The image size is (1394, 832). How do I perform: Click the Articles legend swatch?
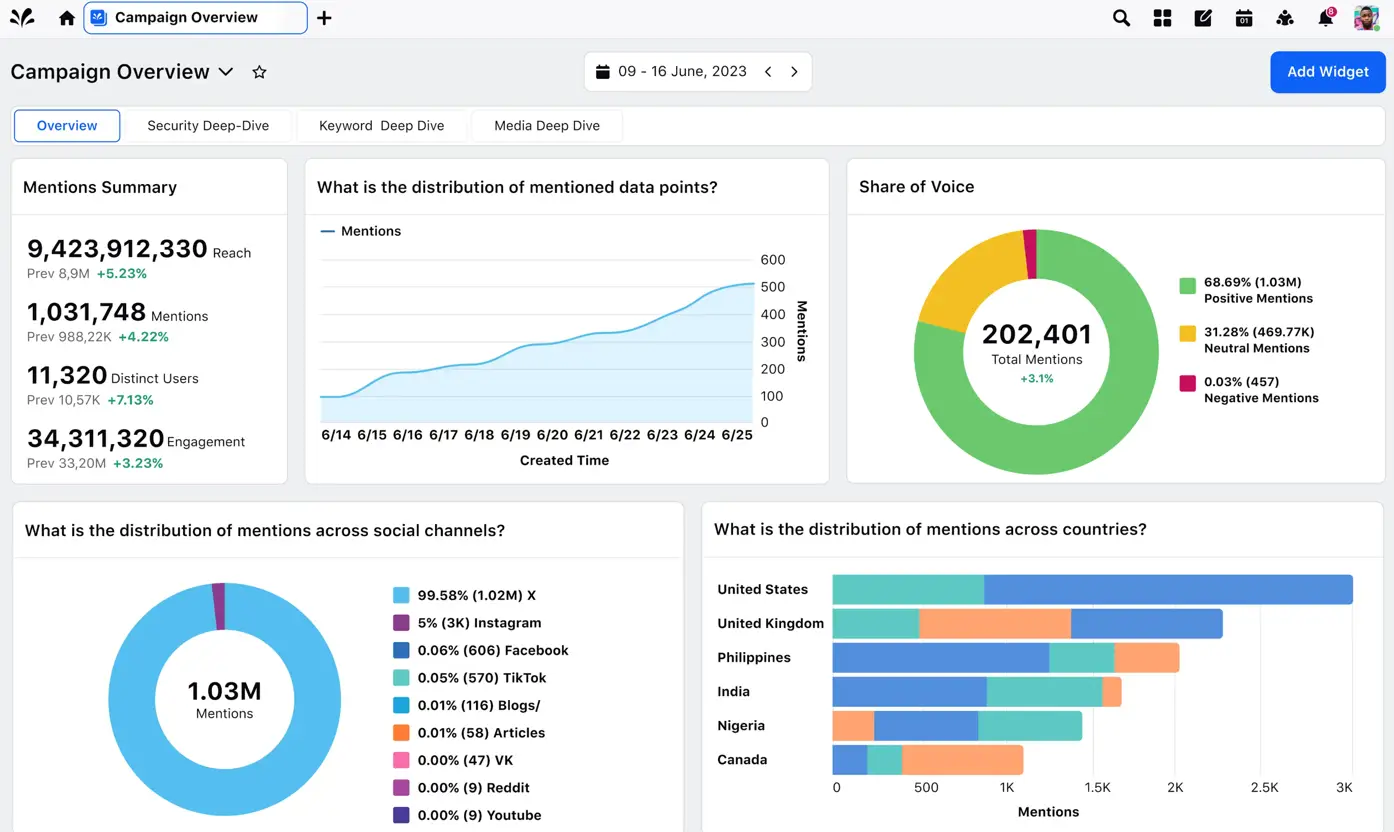tap(401, 733)
